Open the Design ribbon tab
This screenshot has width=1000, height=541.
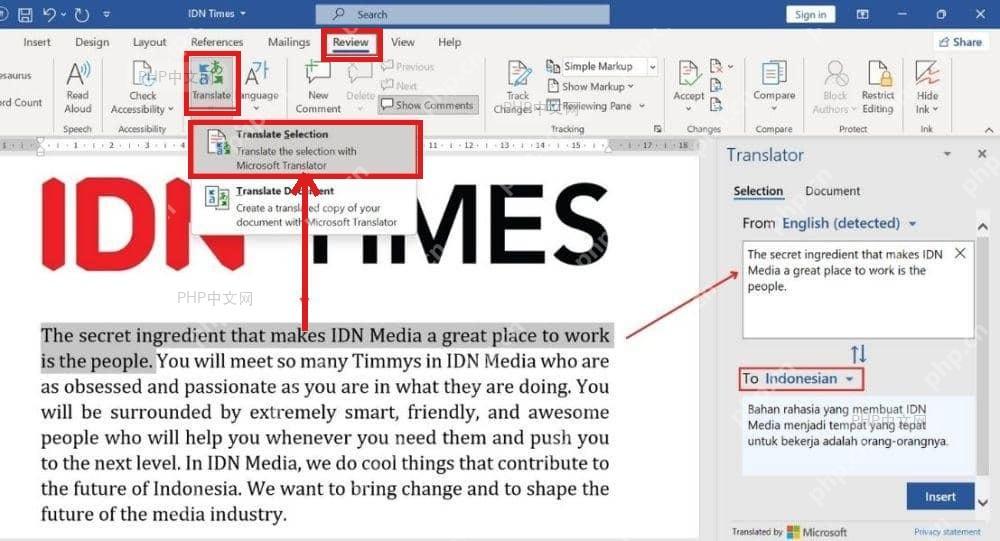pyautogui.click(x=92, y=42)
